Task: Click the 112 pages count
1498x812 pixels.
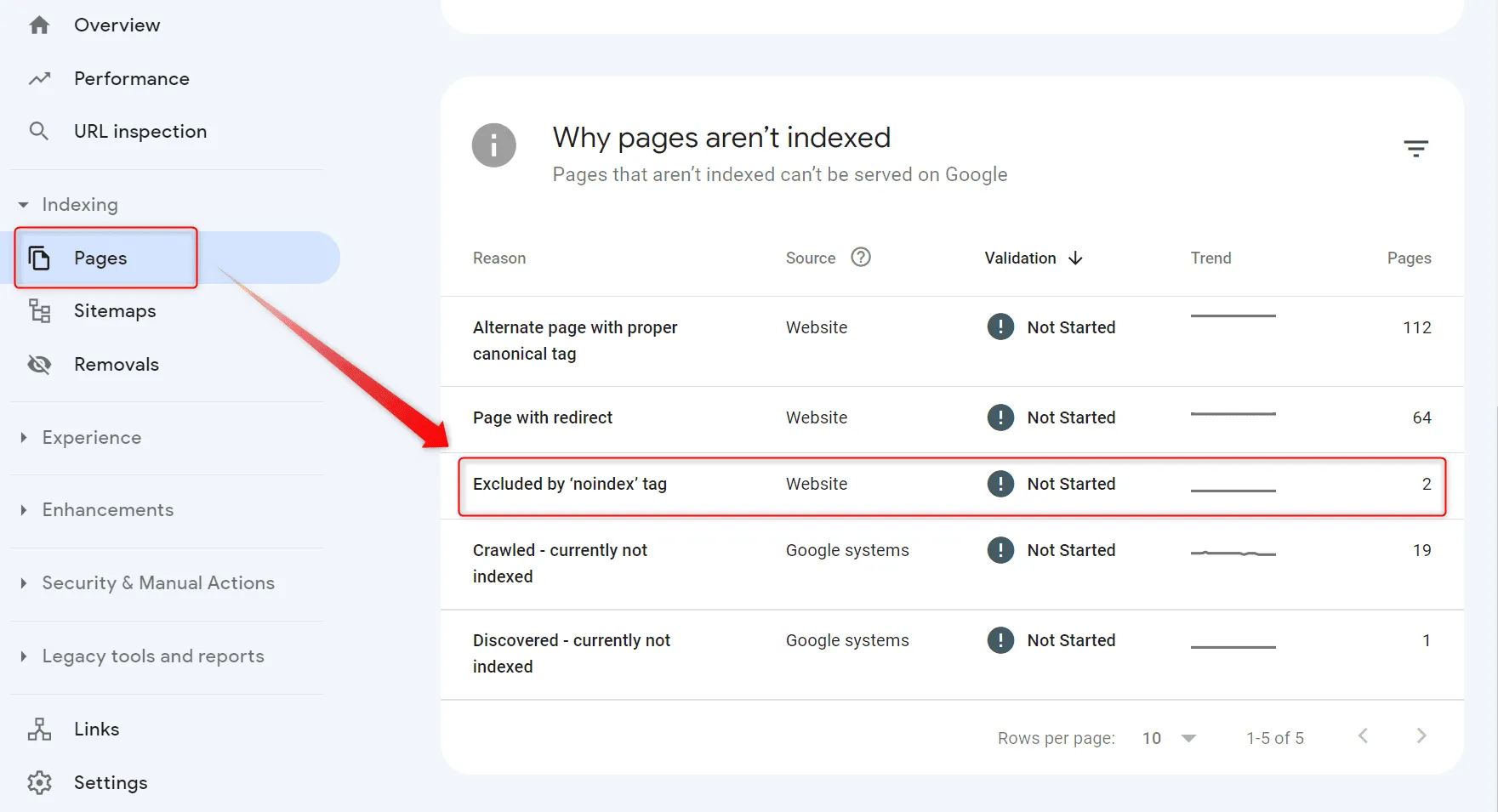Action: click(x=1416, y=327)
